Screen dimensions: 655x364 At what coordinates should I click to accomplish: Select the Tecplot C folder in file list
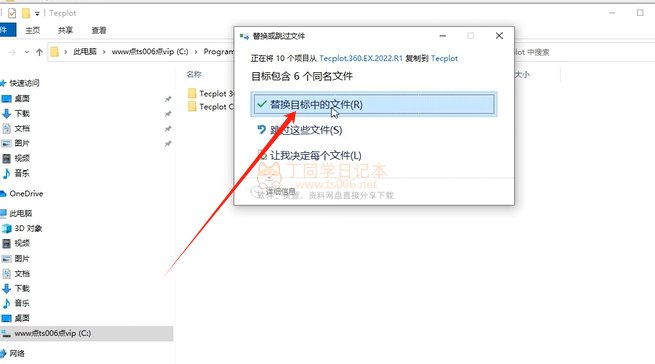[211, 107]
